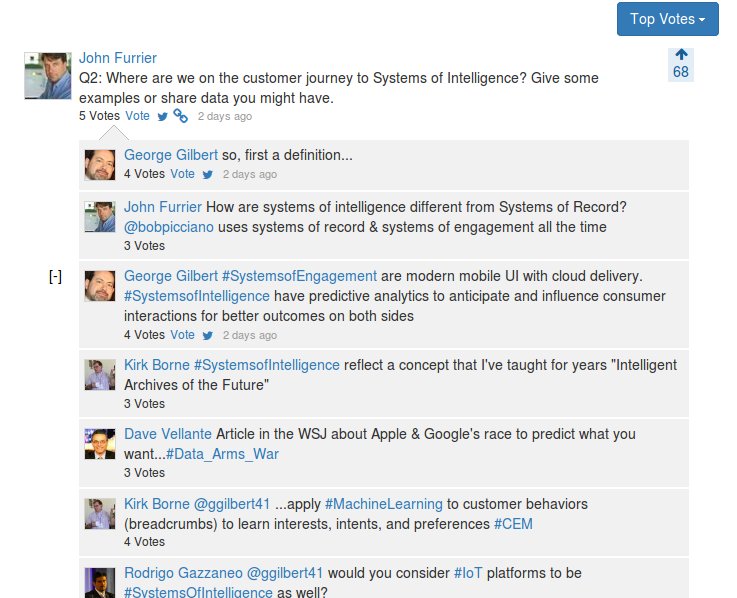Screen dimensions: 737x598
Task: Open the Top Votes sort dropdown
Action: coord(667,19)
